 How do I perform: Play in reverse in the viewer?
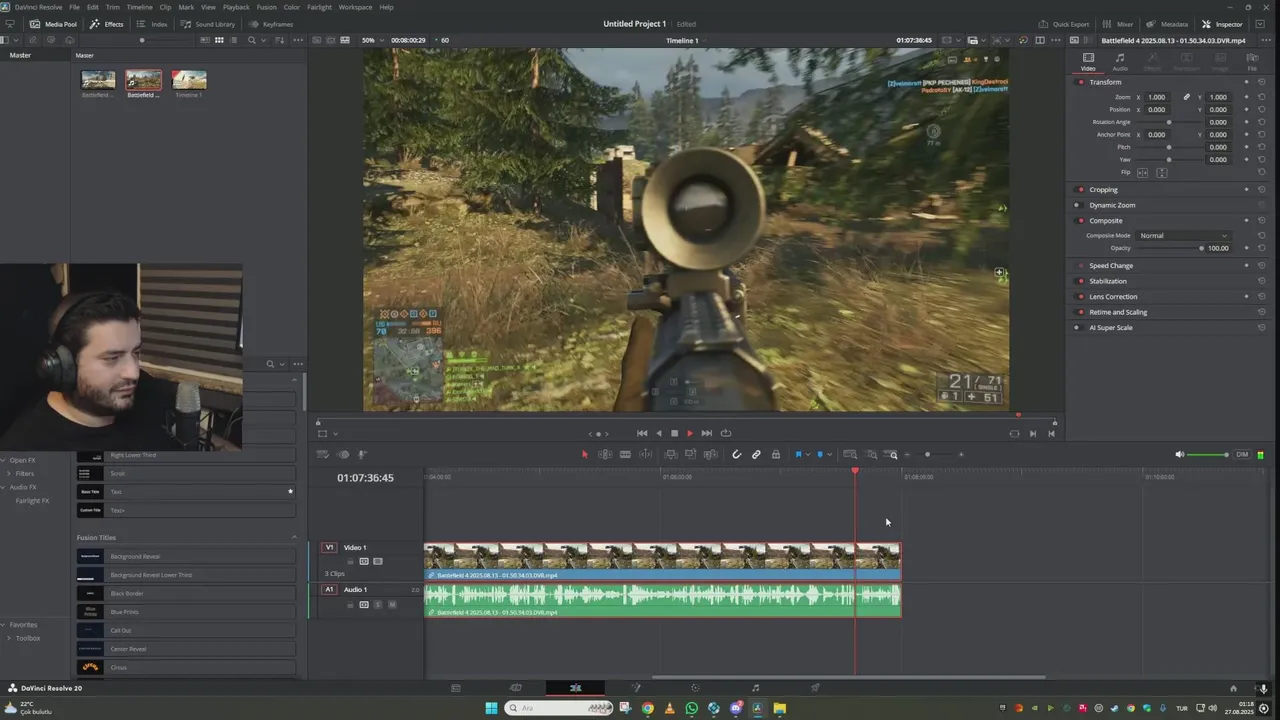tap(658, 433)
